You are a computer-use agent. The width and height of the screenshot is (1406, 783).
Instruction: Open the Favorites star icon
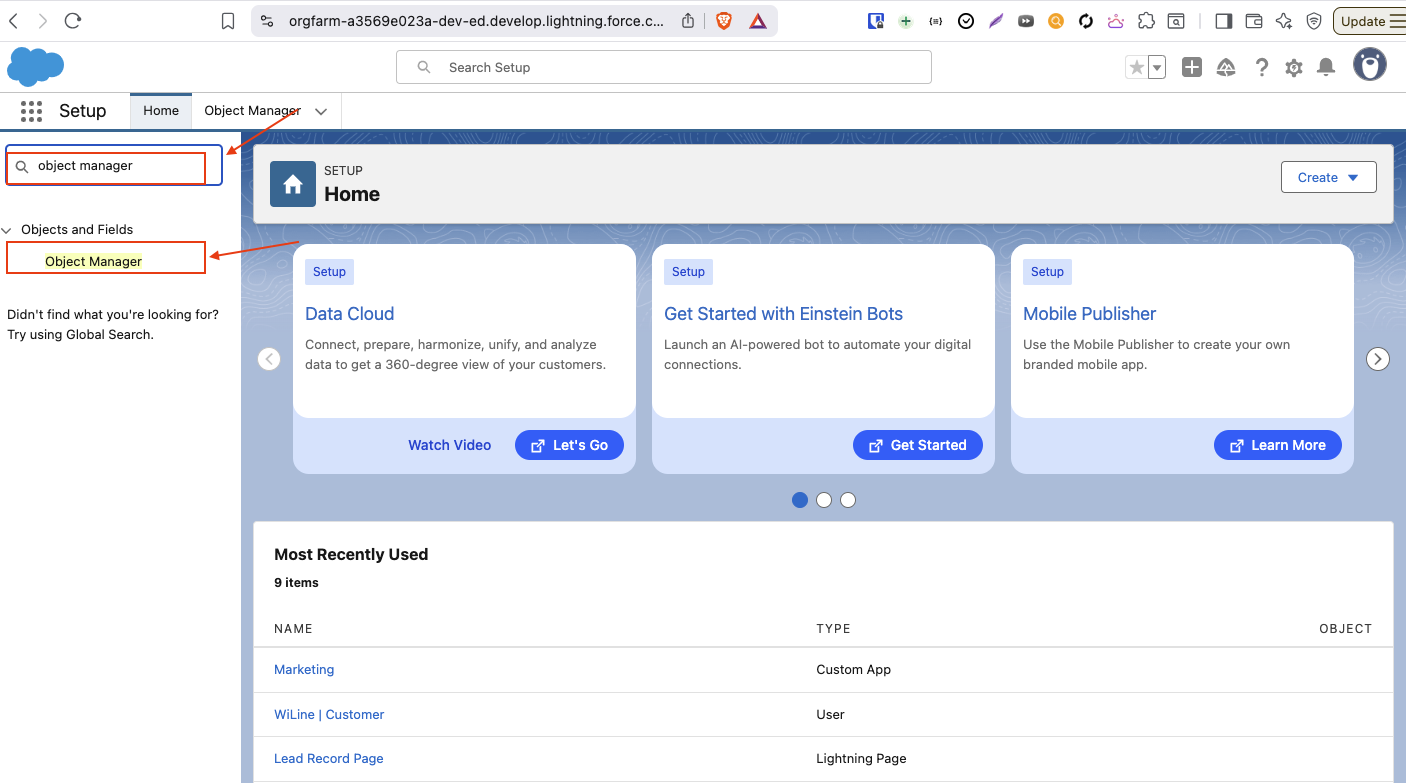coord(1136,67)
